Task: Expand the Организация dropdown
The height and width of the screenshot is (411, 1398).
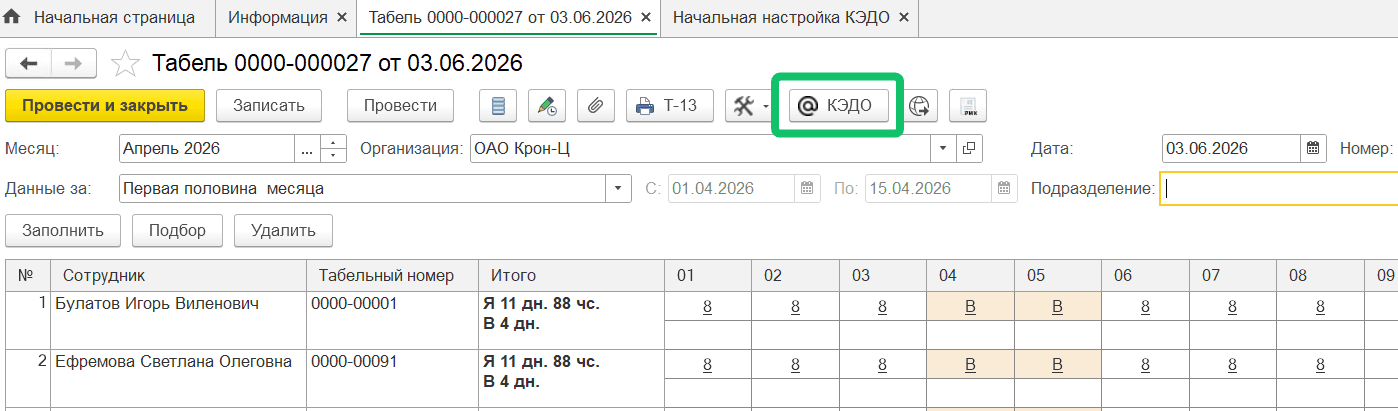Action: (943, 149)
